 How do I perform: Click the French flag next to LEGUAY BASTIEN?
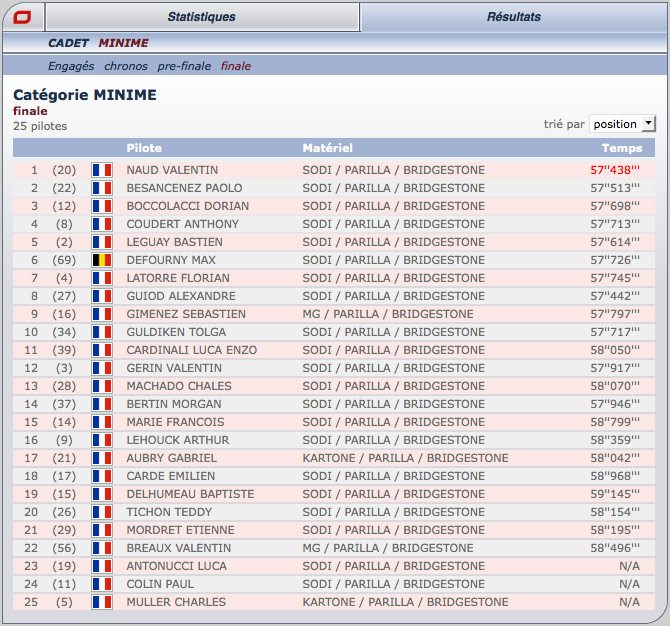(x=102, y=242)
